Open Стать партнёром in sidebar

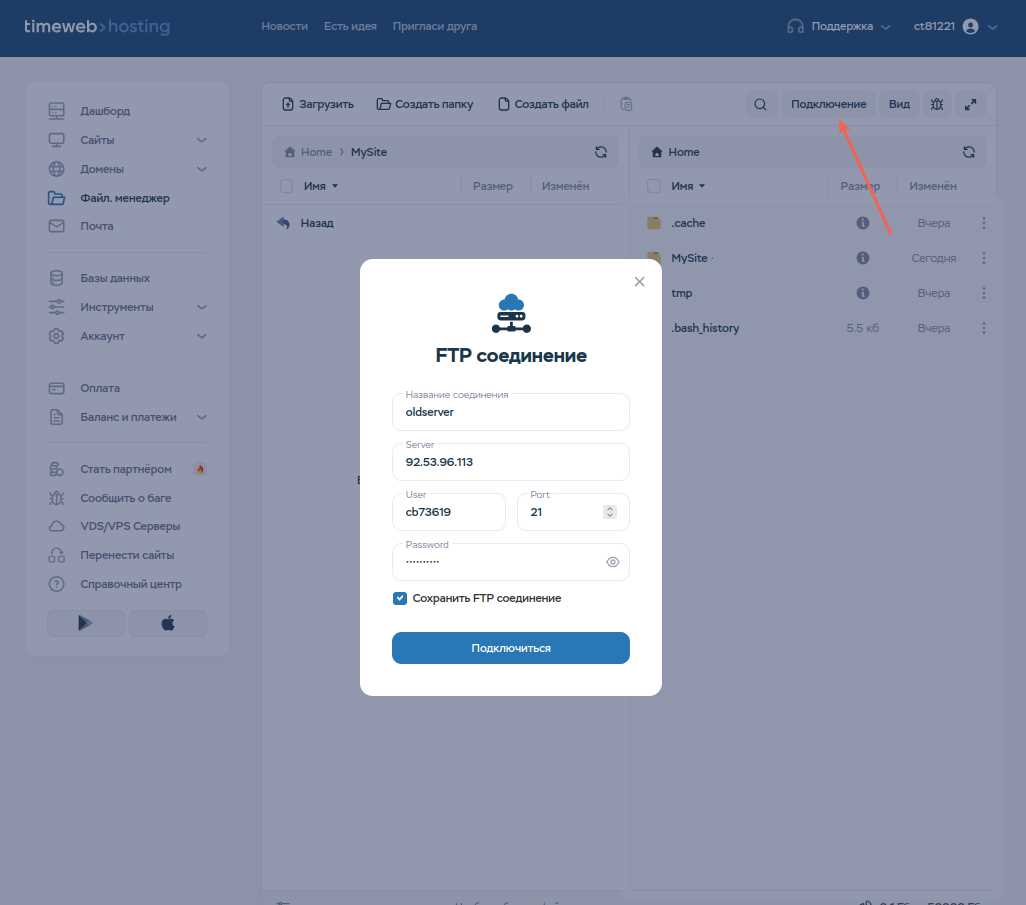pyautogui.click(x=126, y=469)
